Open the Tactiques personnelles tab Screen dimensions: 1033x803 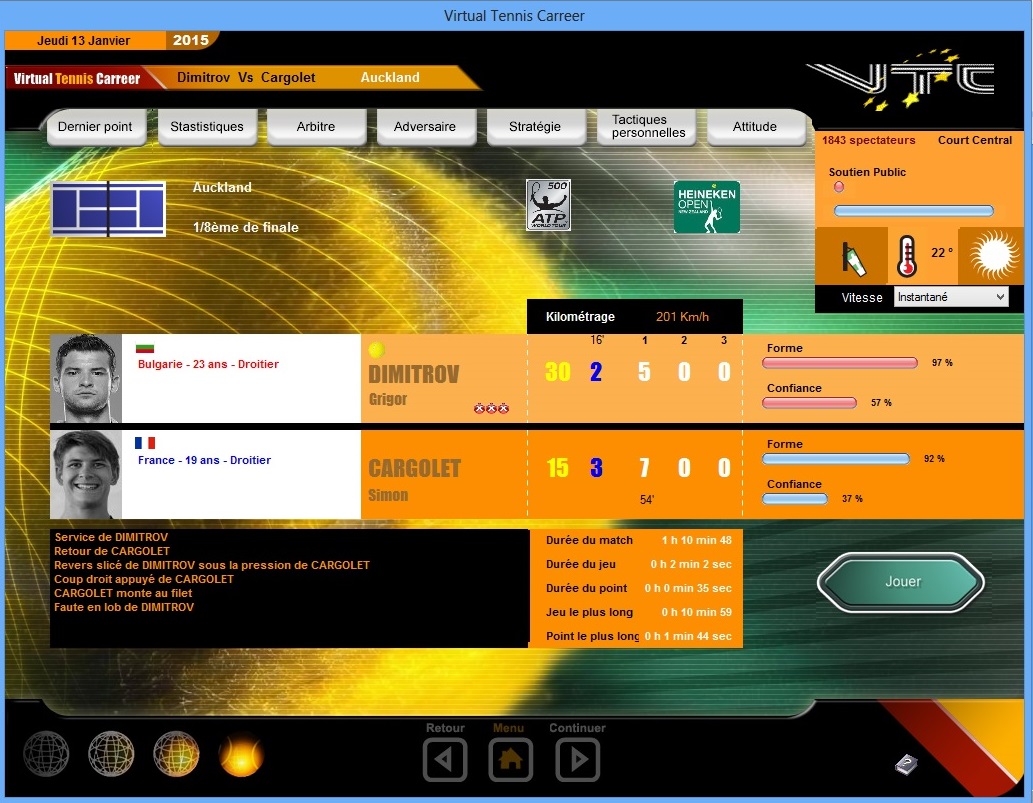648,126
